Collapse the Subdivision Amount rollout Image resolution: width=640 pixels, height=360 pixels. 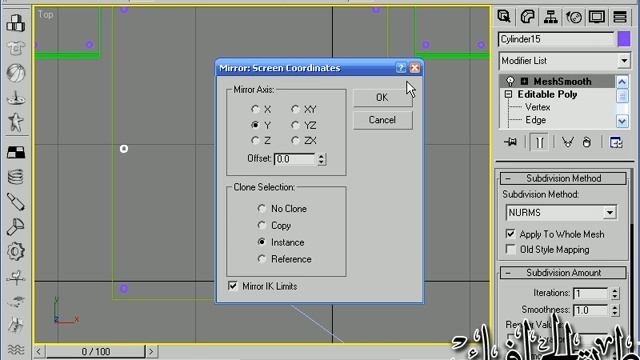tap(564, 273)
